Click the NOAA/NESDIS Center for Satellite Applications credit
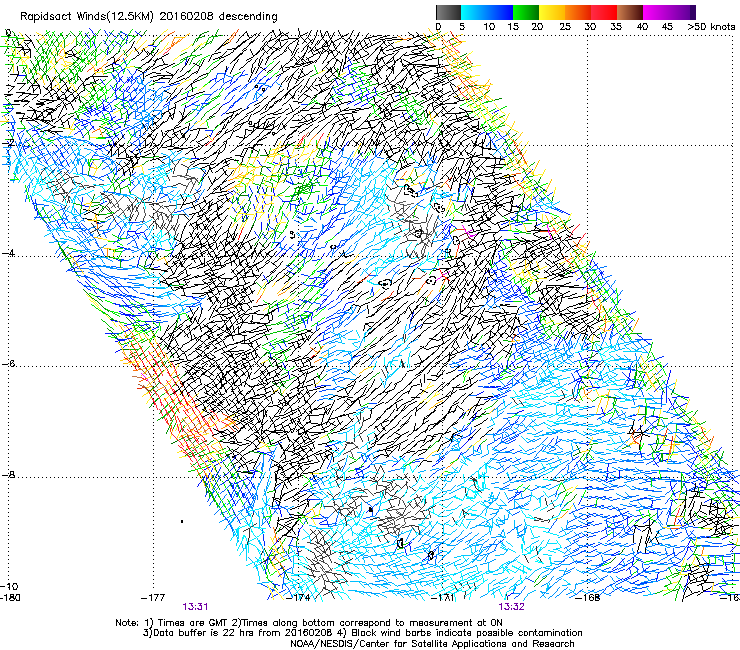 [x=432, y=643]
